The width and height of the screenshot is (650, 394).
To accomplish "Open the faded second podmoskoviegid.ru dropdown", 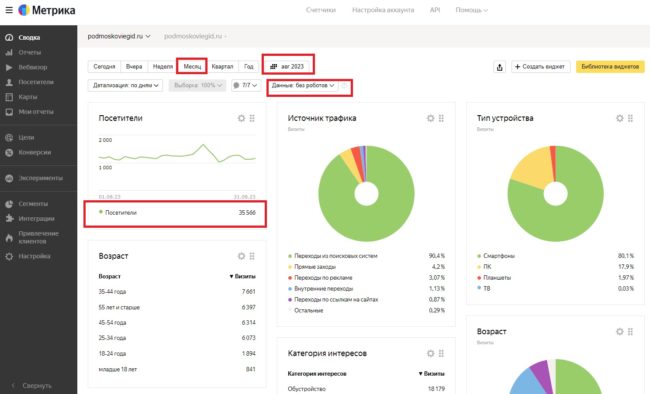I will coord(195,36).
